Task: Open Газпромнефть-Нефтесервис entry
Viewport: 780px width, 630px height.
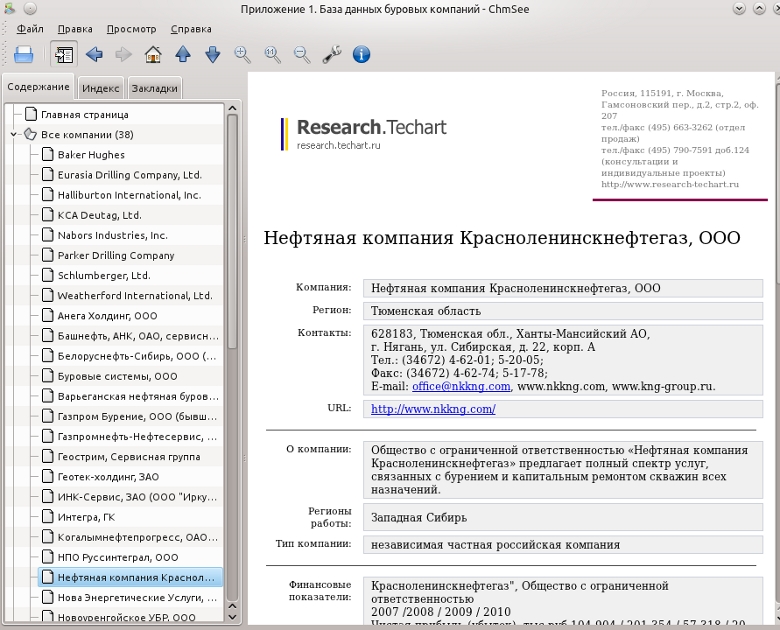Action: pyautogui.click(x=137, y=436)
